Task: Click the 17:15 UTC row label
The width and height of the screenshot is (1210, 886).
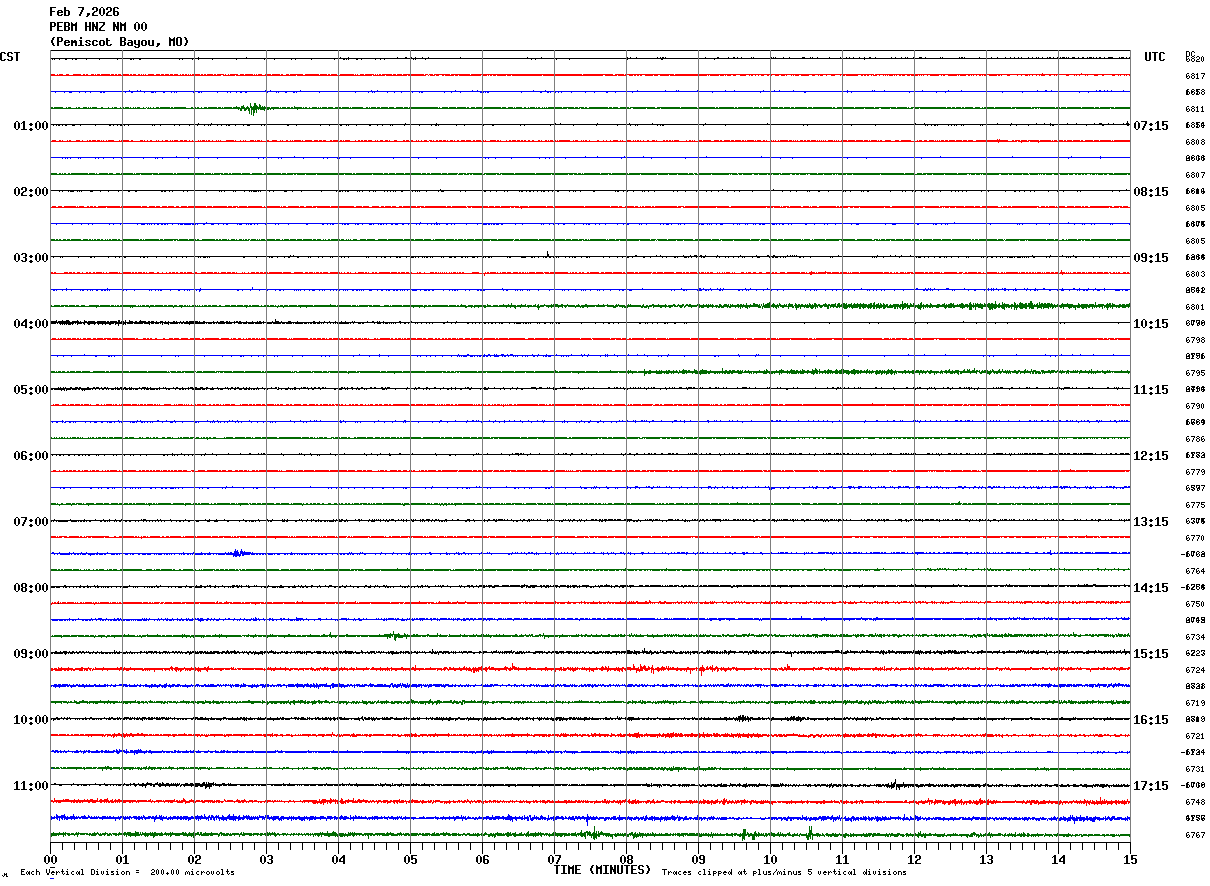Action: tap(1151, 786)
